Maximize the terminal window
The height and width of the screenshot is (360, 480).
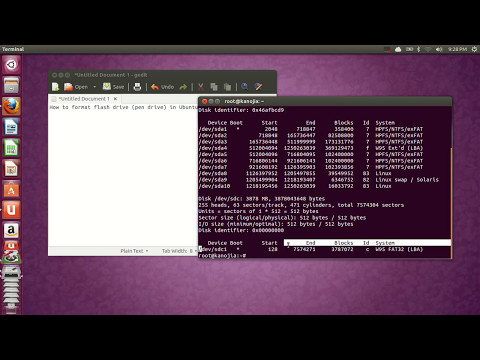pos(217,101)
